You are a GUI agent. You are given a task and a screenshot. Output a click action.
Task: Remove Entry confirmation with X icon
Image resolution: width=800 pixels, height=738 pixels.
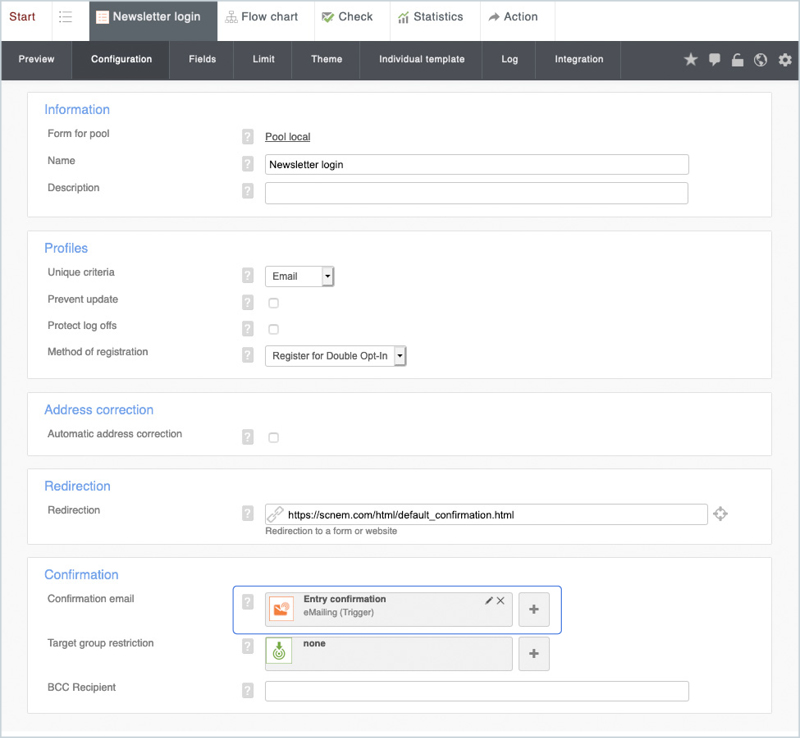(501, 600)
